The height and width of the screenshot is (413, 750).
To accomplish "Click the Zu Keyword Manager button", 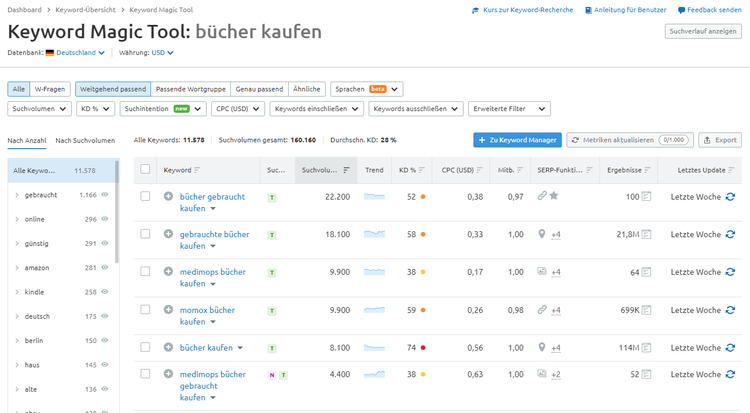I will tap(518, 140).
